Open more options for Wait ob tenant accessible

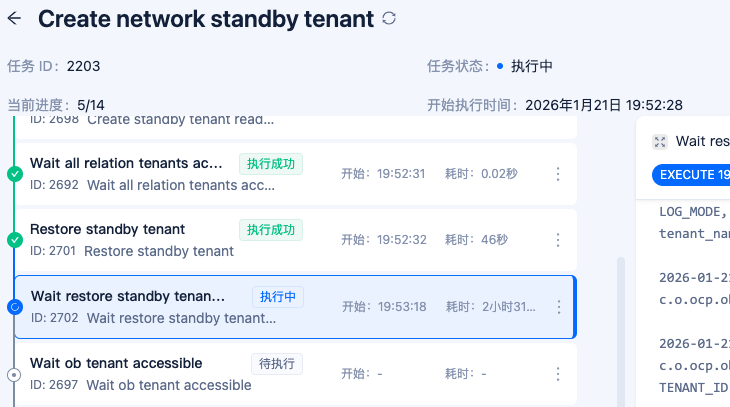coord(558,374)
